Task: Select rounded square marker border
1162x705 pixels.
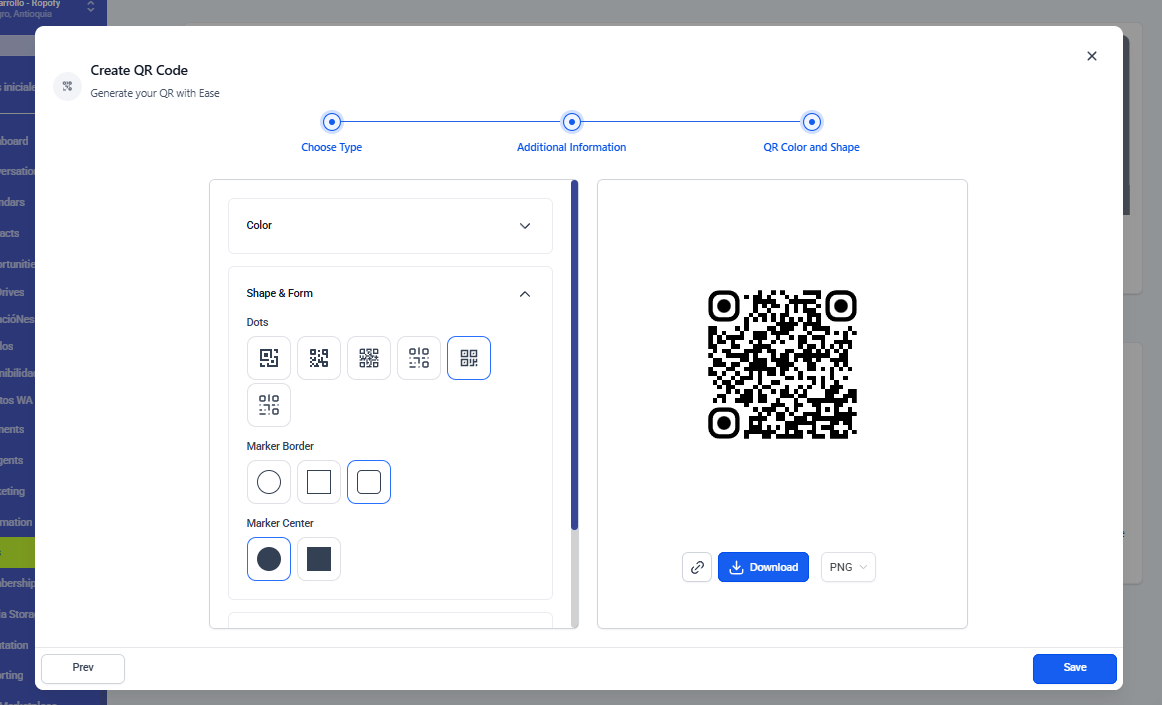Action: tap(369, 482)
